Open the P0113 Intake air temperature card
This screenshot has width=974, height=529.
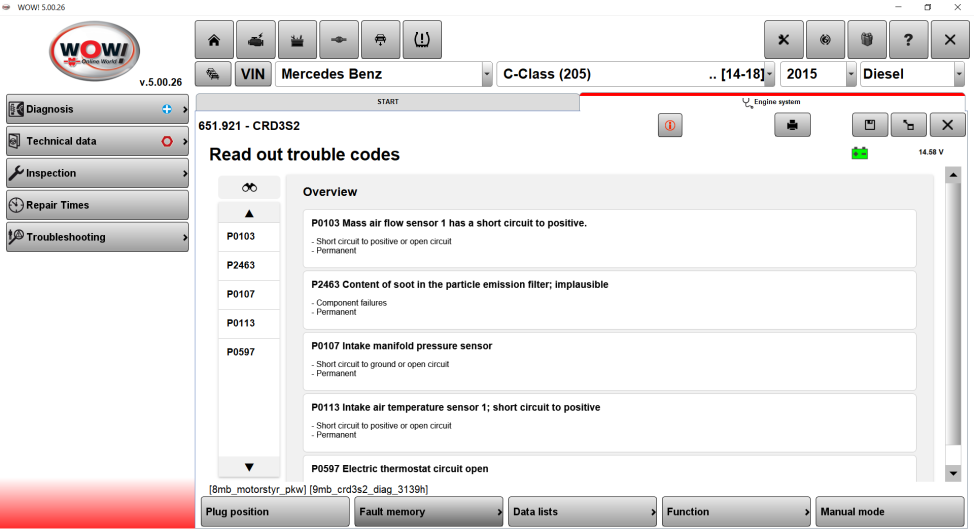point(609,423)
